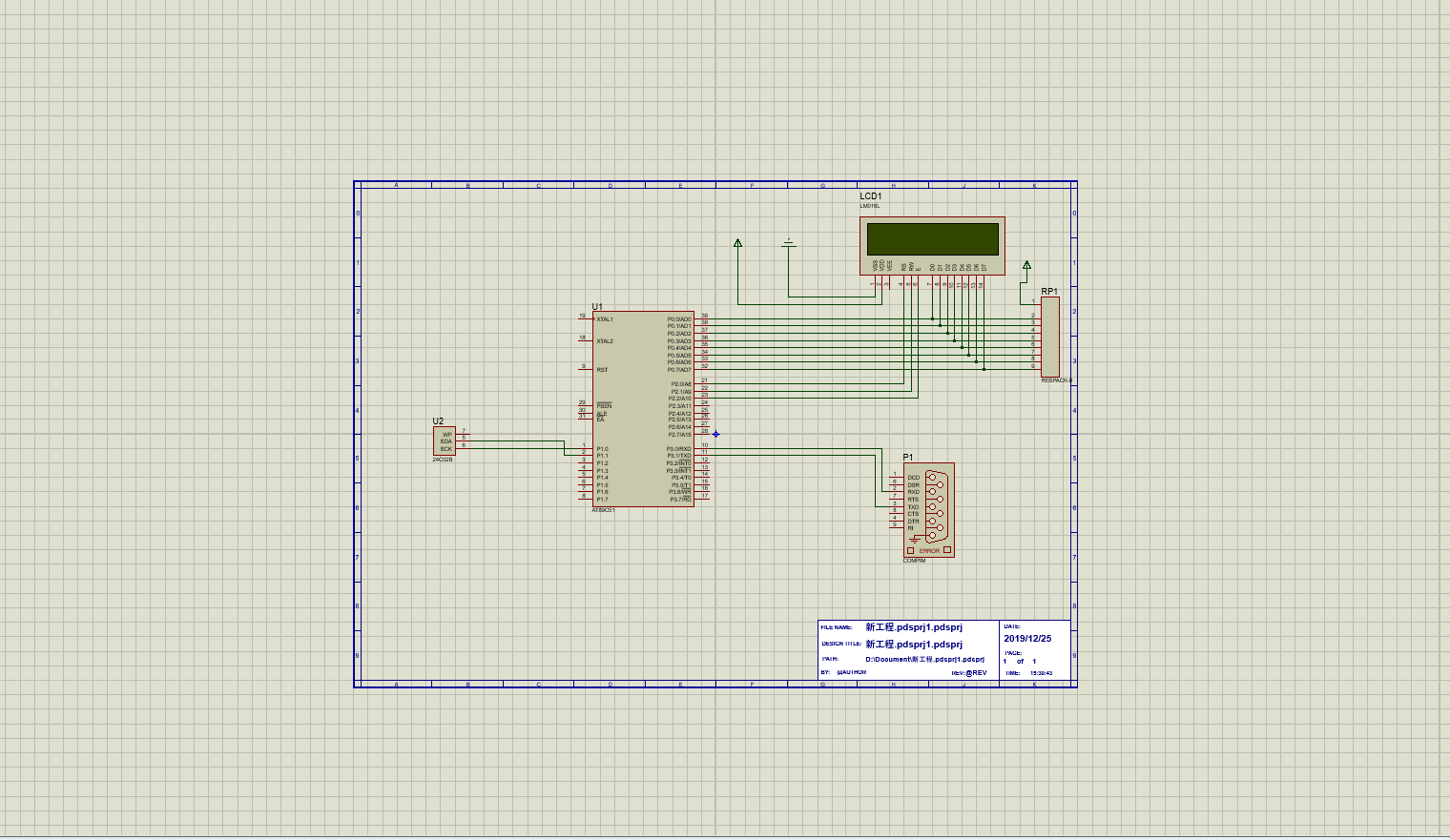Viewport: 1450px width, 840px height.
Task: Click the PSEN pin on U1
Action: (603, 406)
